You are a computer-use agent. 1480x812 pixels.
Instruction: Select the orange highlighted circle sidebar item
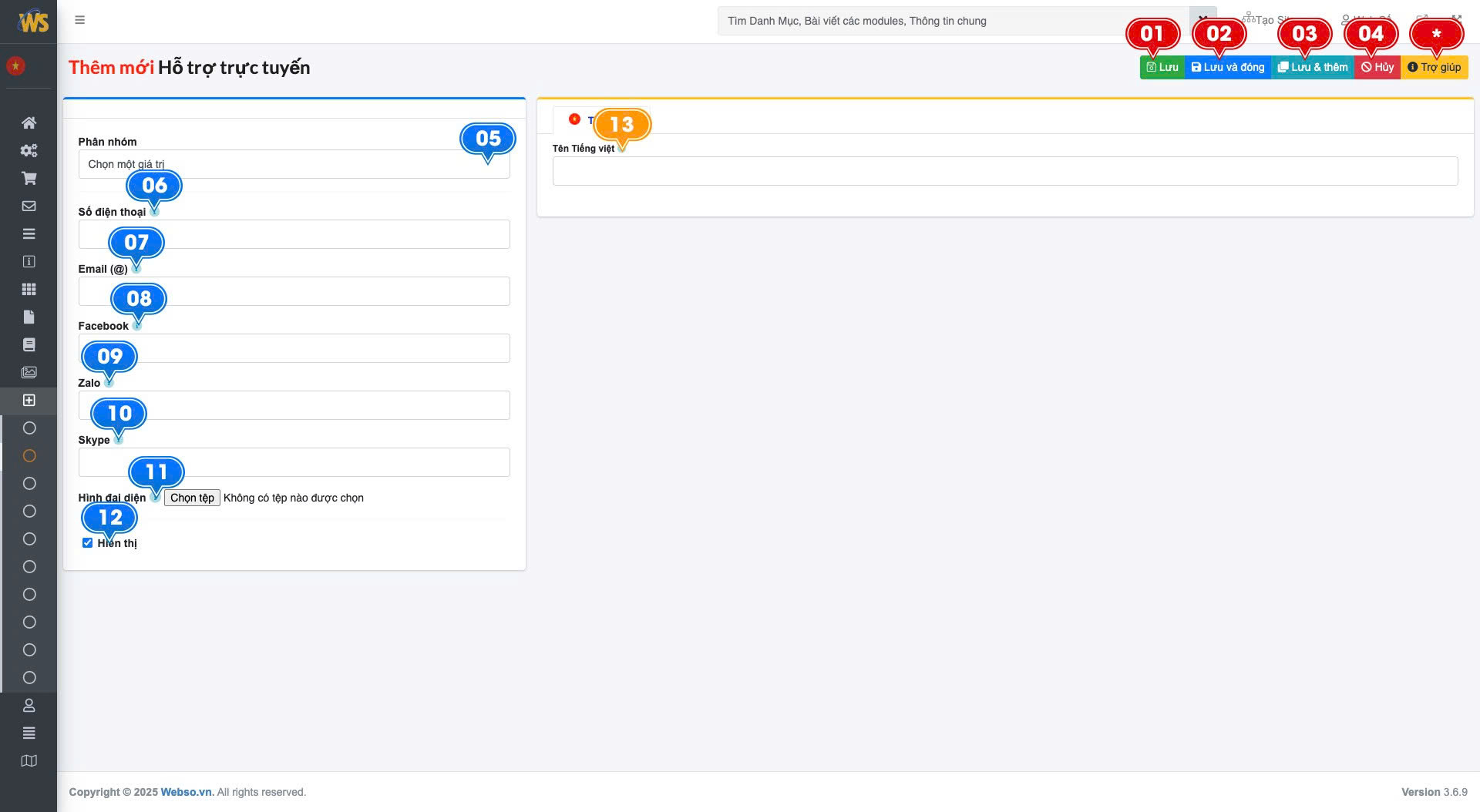pos(29,455)
